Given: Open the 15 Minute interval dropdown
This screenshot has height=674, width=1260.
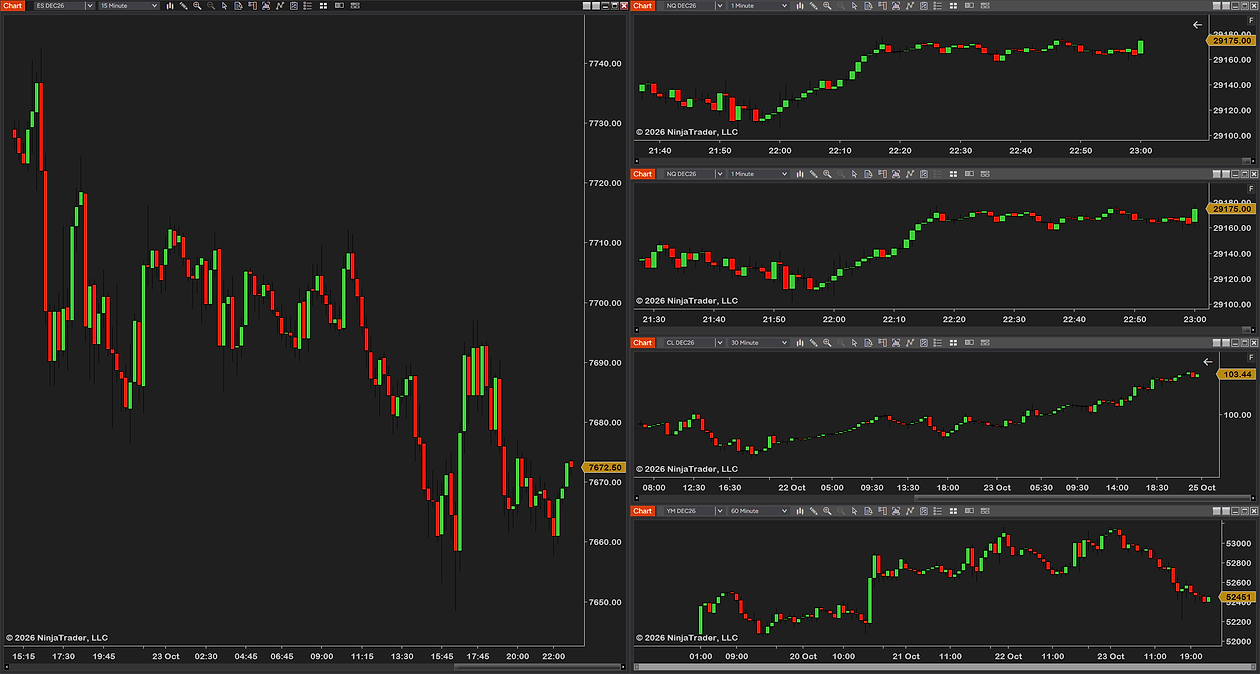Looking at the screenshot, I should 128,6.
